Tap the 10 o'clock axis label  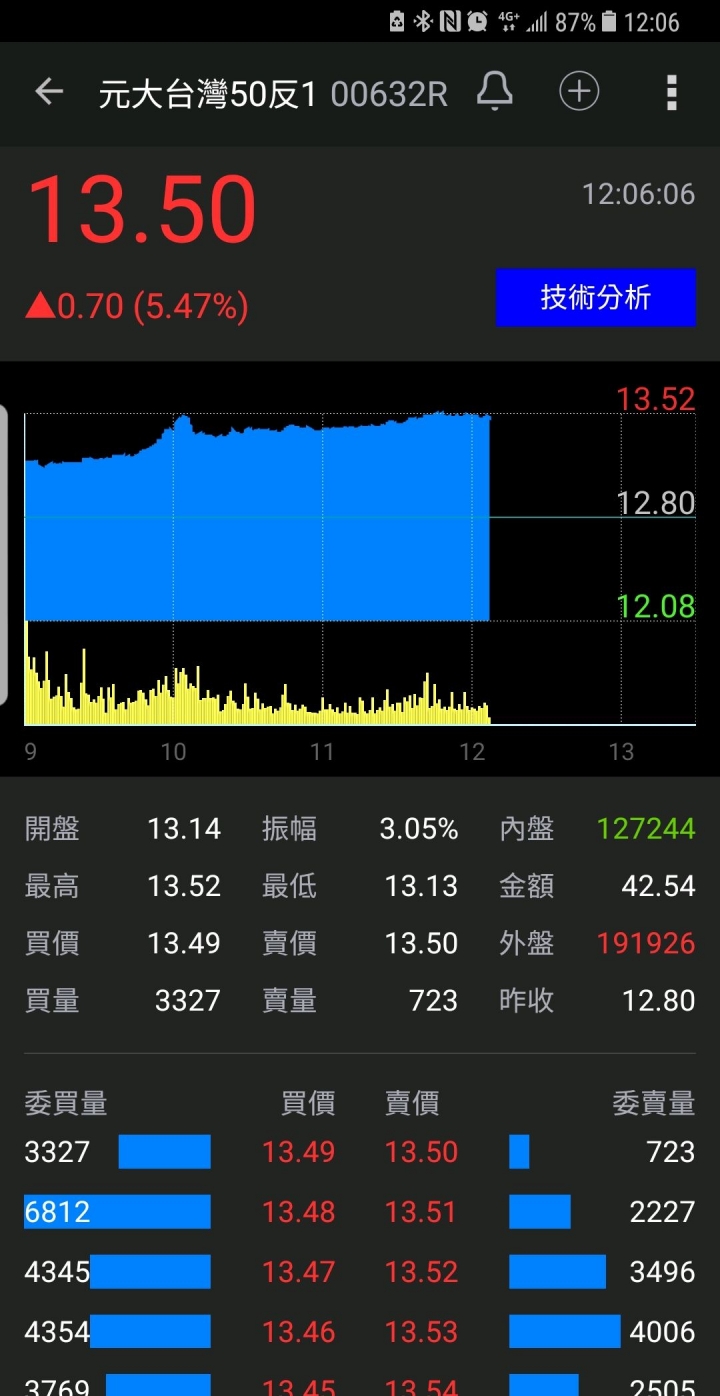point(173,751)
